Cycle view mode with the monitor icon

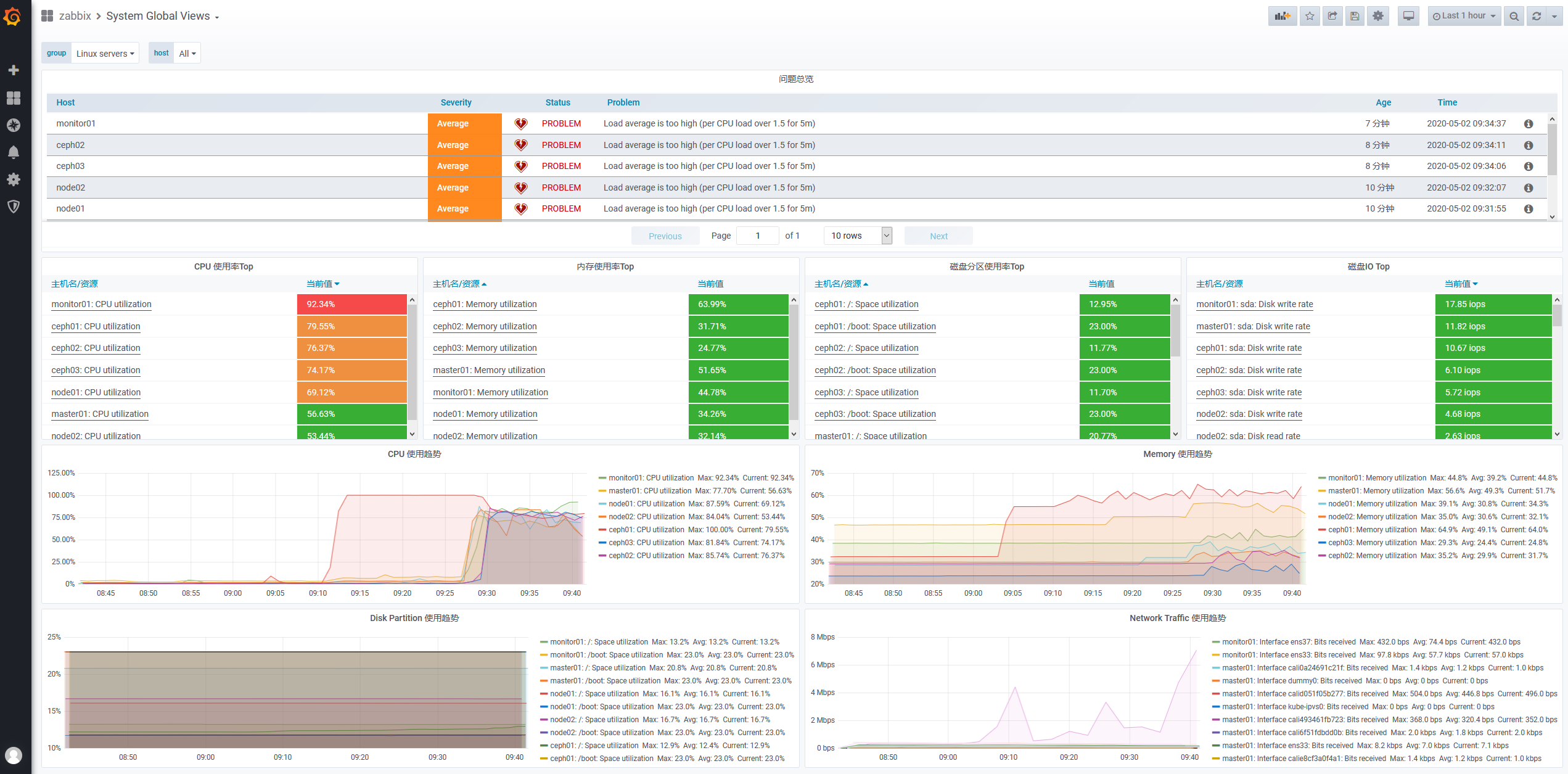[x=1408, y=16]
